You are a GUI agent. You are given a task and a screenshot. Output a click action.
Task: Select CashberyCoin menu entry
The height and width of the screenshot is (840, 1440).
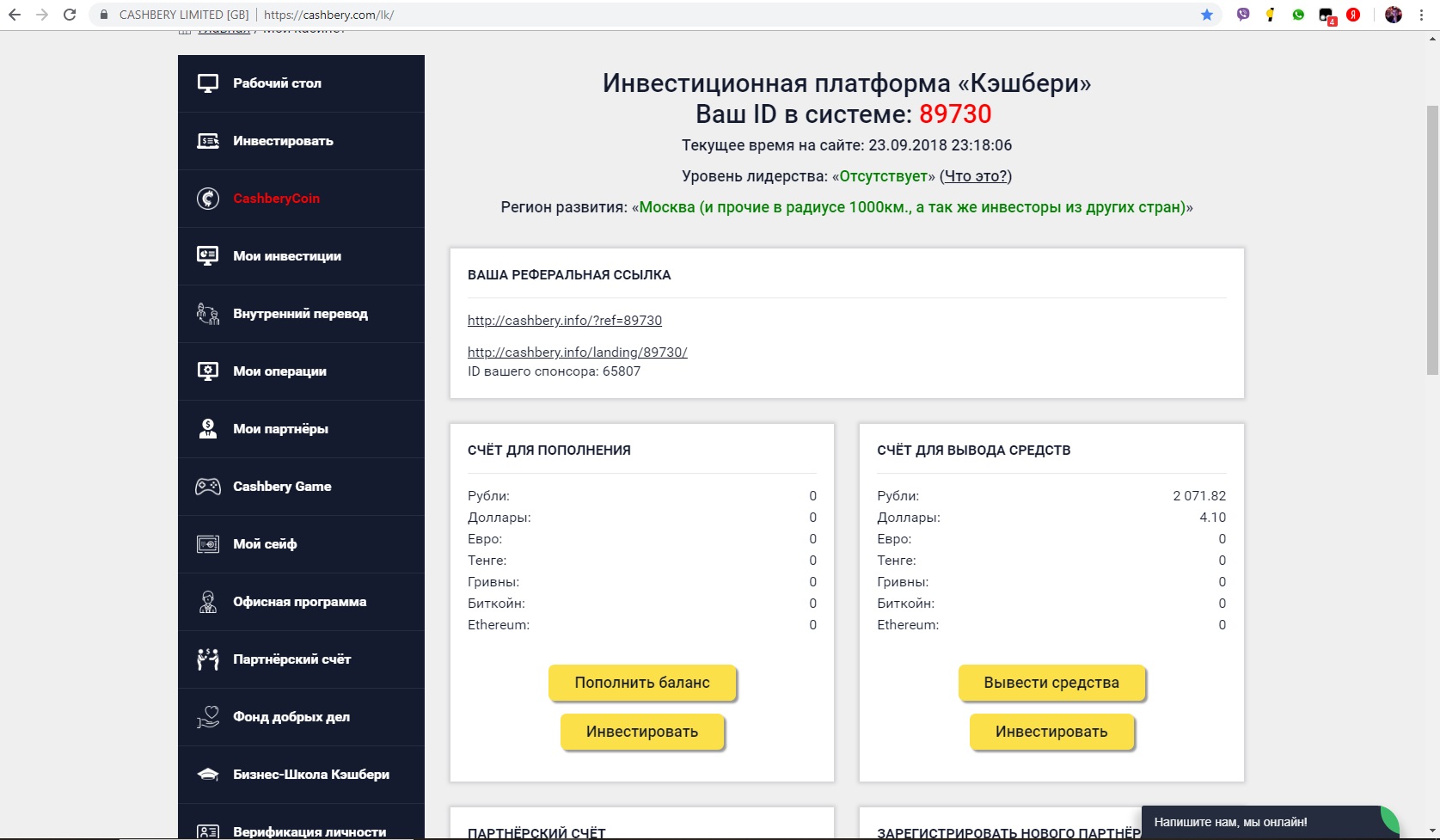point(301,199)
